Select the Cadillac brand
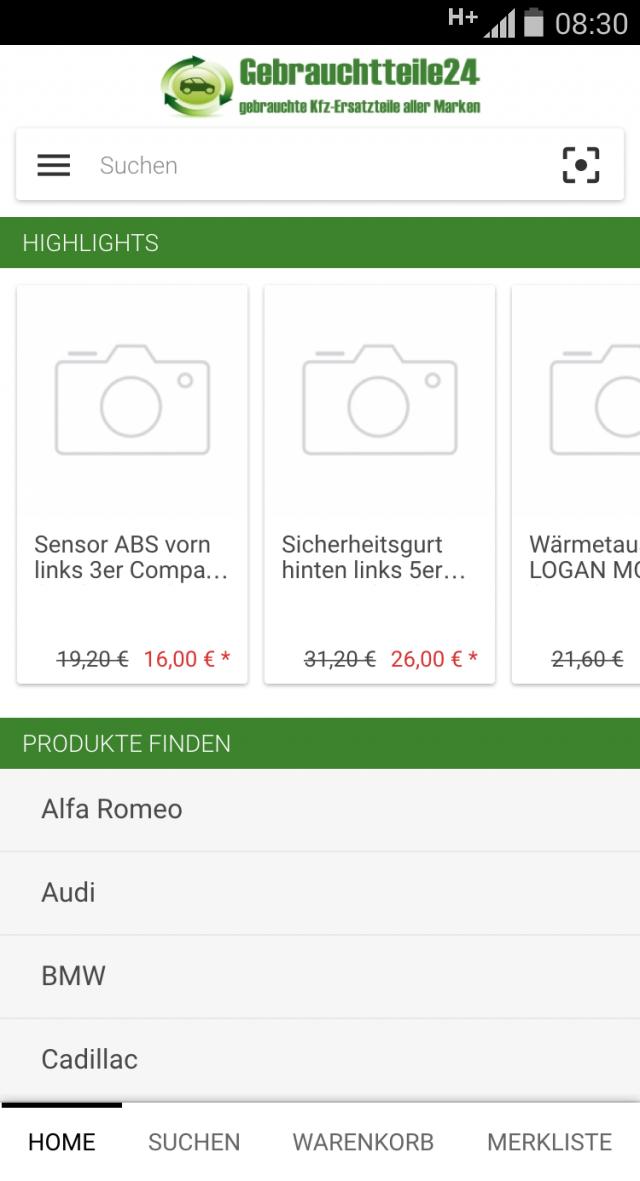 click(90, 1059)
